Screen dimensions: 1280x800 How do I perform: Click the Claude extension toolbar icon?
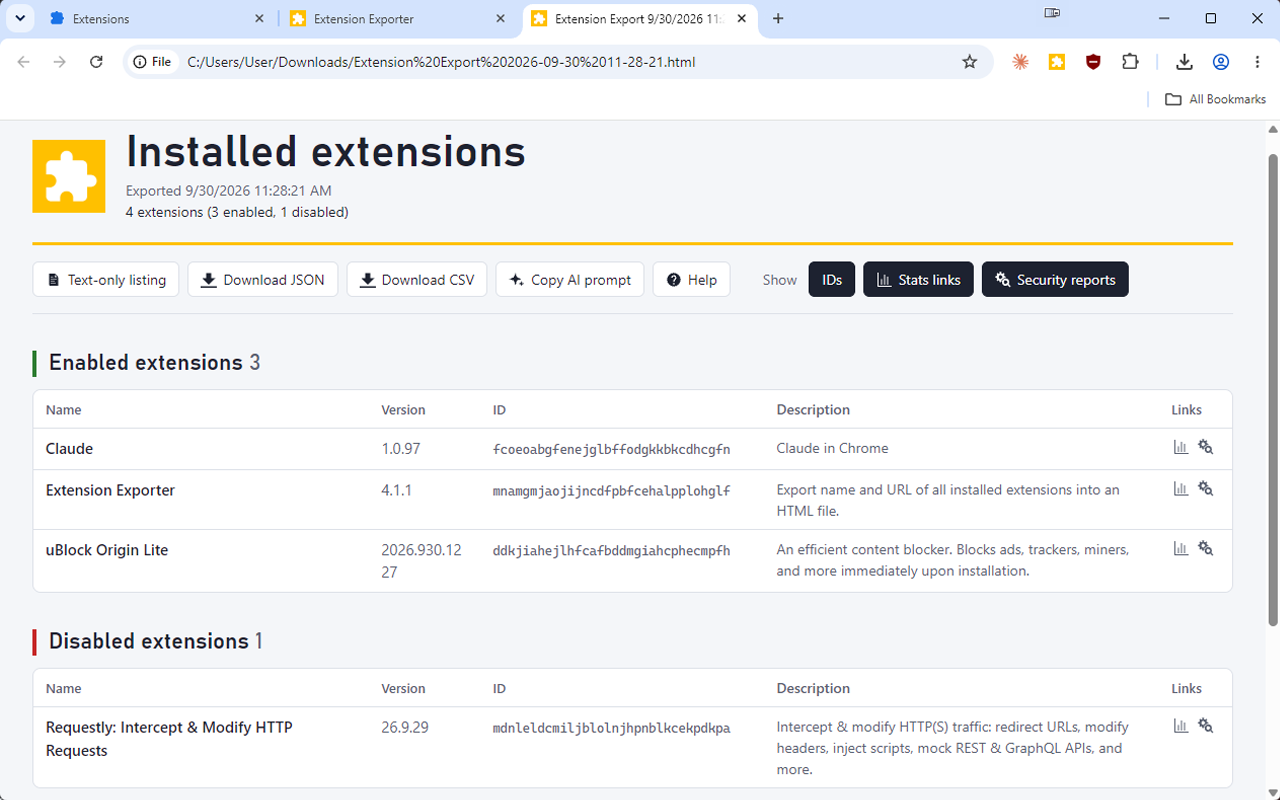1020,62
